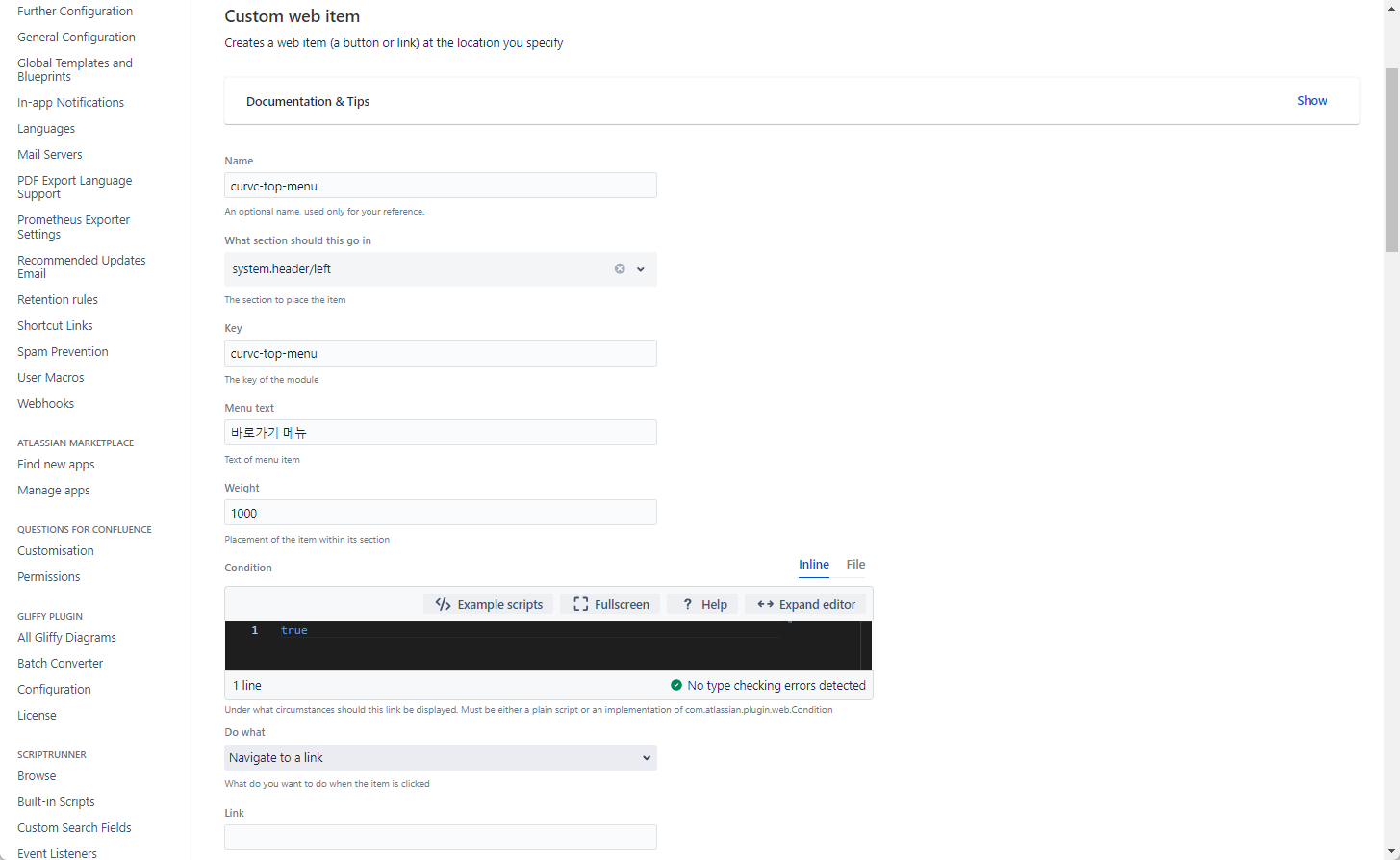This screenshot has height=860, width=1400.
Task: Open Gliffy License page
Action: (x=37, y=716)
